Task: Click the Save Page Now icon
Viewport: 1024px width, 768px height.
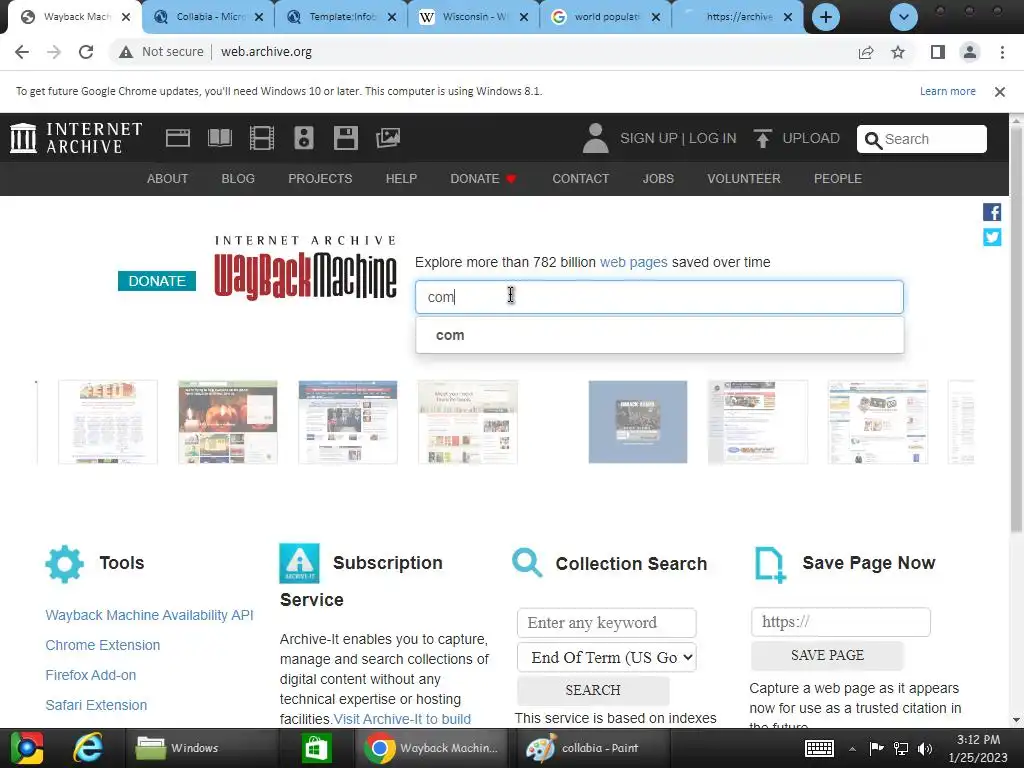Action: tap(771, 564)
